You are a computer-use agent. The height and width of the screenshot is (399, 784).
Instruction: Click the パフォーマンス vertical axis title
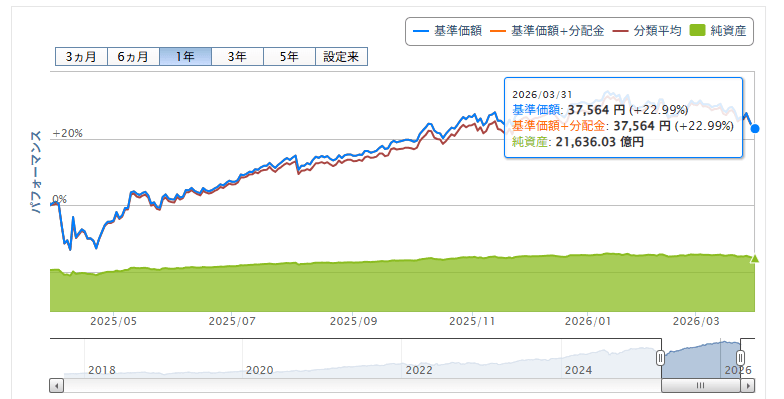(36, 172)
